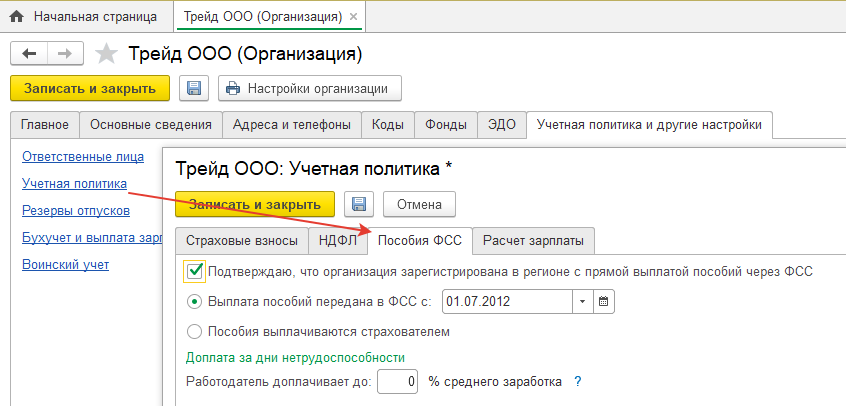
Task: Open the Ответственные лица link
Action: point(83,156)
